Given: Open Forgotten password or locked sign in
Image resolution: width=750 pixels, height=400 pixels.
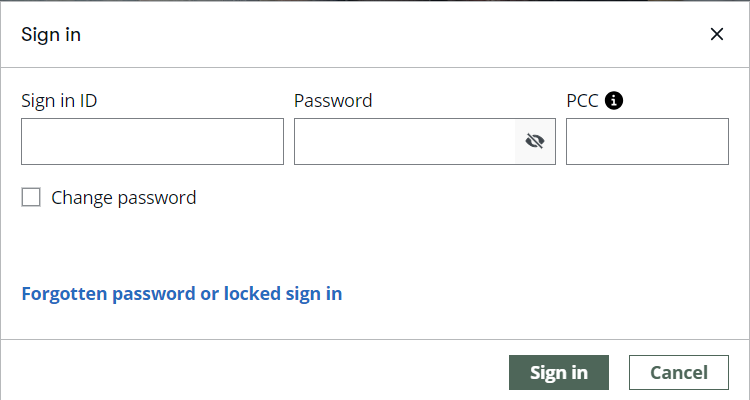Looking at the screenshot, I should 182,293.
